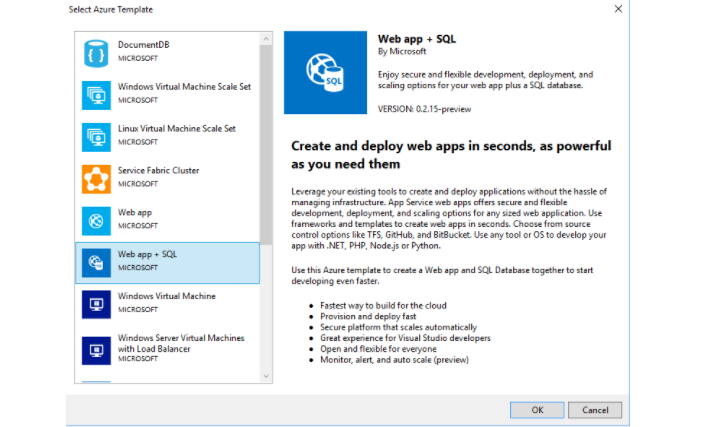
Task: Click the Linux Virtual Machine Scale Set label
Action: coord(176,129)
